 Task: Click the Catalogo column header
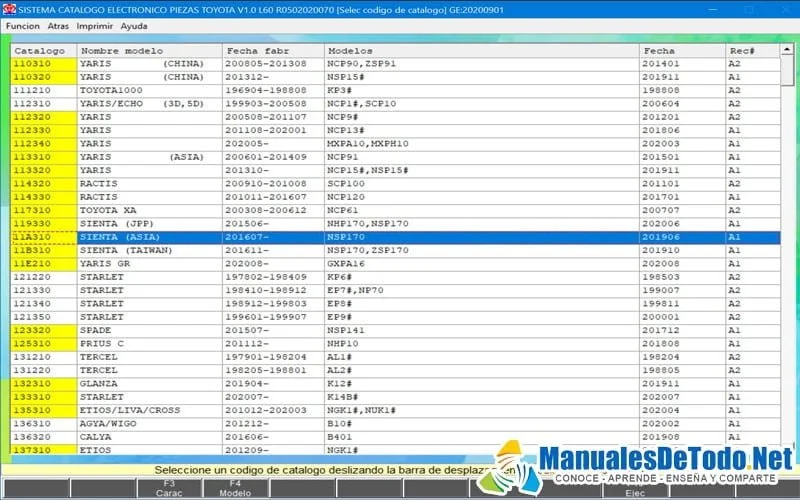click(x=44, y=51)
